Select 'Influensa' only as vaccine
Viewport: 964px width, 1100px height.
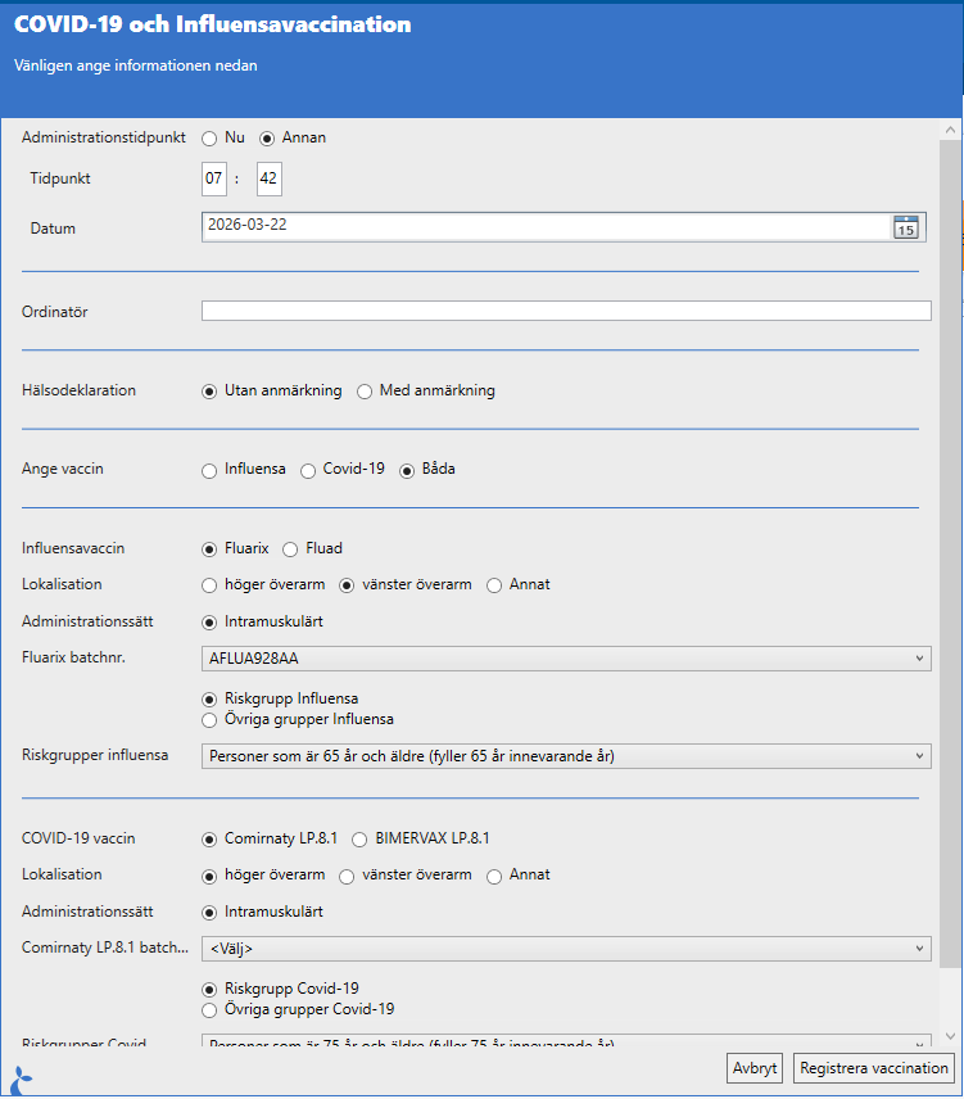click(209, 470)
